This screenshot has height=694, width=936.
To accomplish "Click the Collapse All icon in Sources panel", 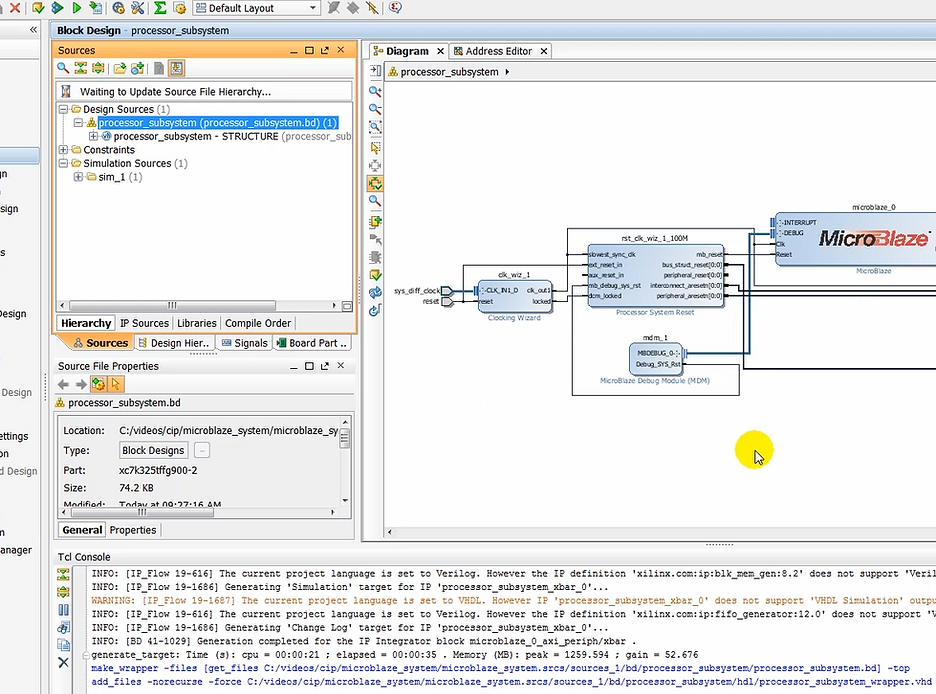I will click(x=81, y=69).
